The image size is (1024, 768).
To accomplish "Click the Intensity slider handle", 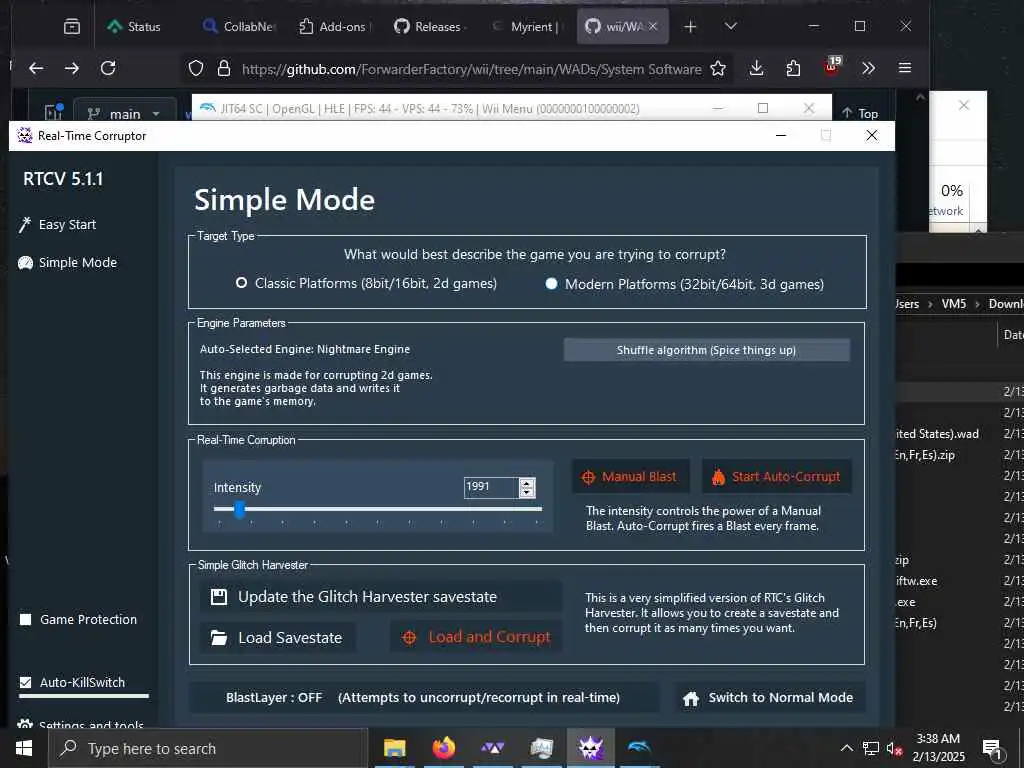I will coord(240,509).
